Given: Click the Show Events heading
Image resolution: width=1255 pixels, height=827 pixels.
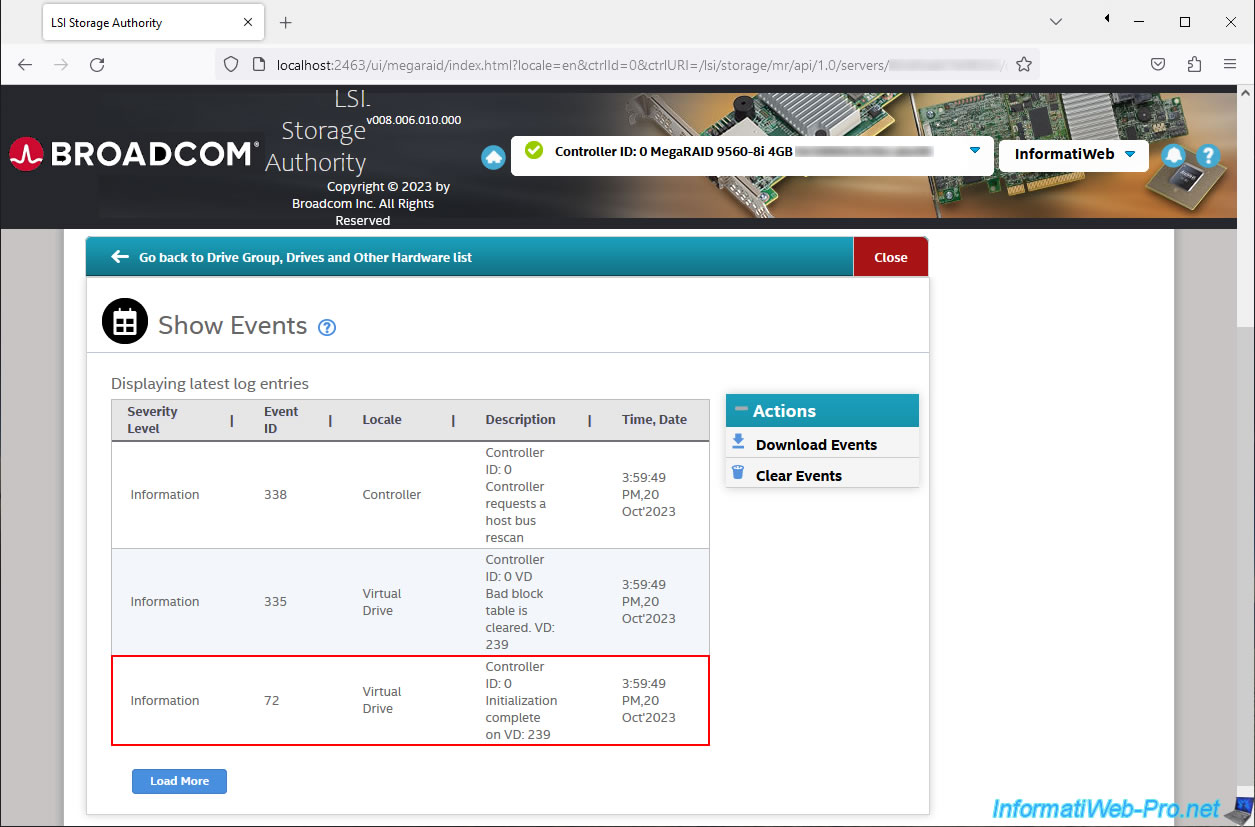Looking at the screenshot, I should coord(232,325).
